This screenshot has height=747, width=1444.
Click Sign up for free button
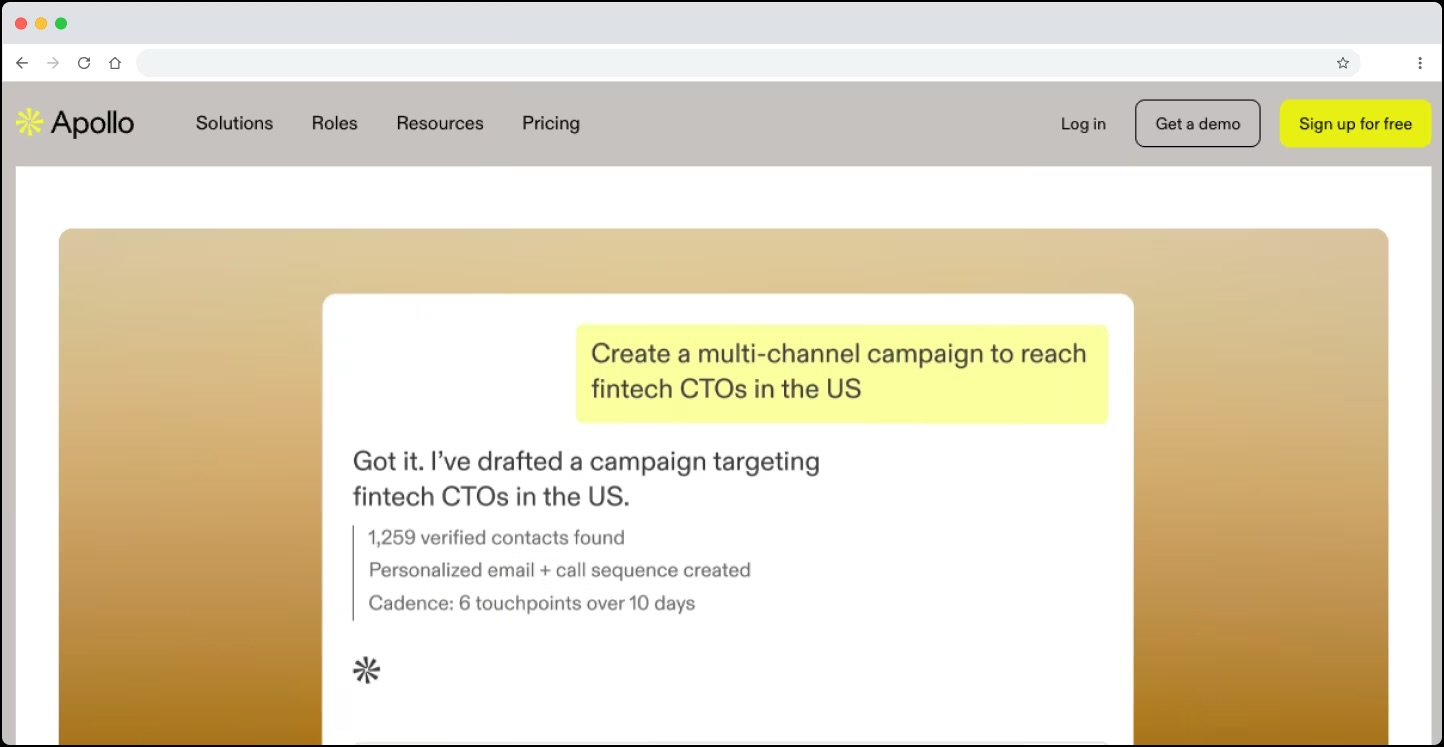coord(1355,124)
